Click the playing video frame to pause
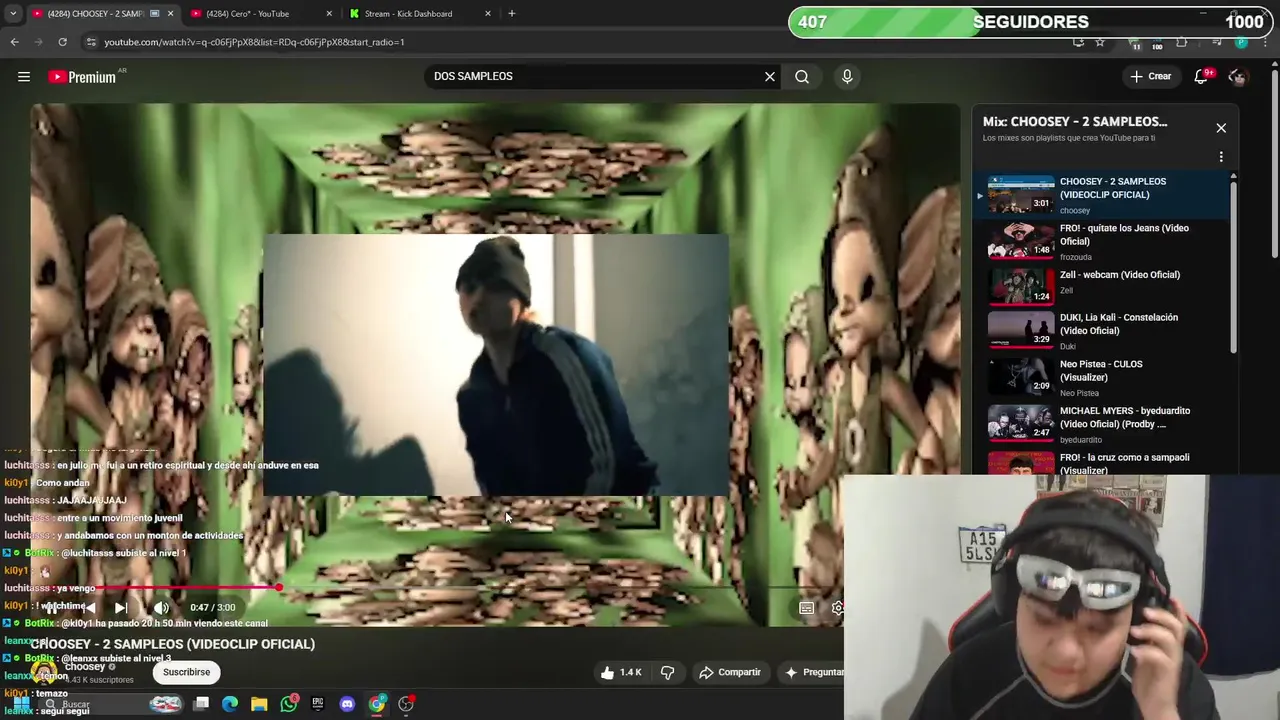Image resolution: width=1280 pixels, height=720 pixels. pos(495,365)
